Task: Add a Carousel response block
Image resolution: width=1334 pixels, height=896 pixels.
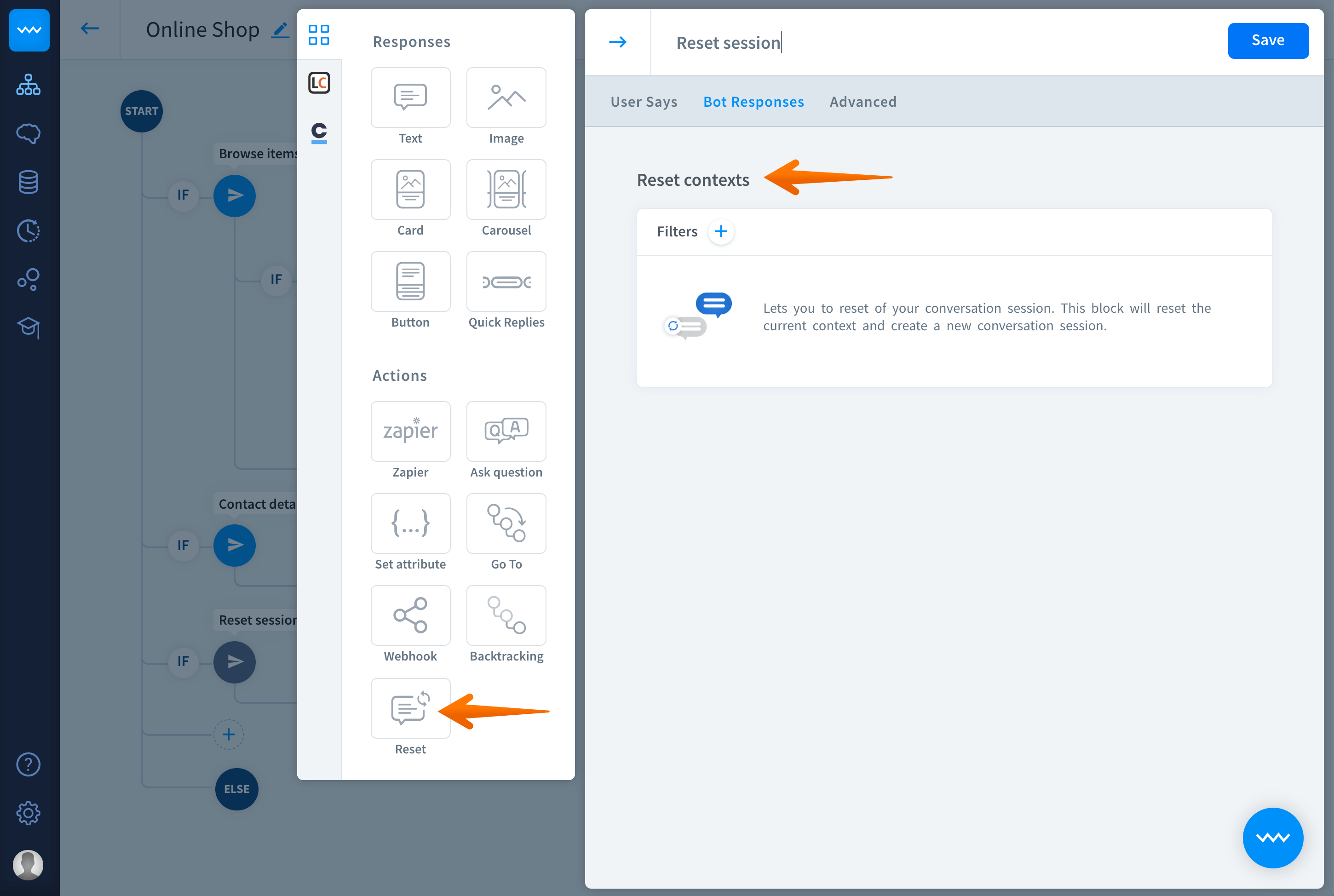Action: (x=506, y=190)
